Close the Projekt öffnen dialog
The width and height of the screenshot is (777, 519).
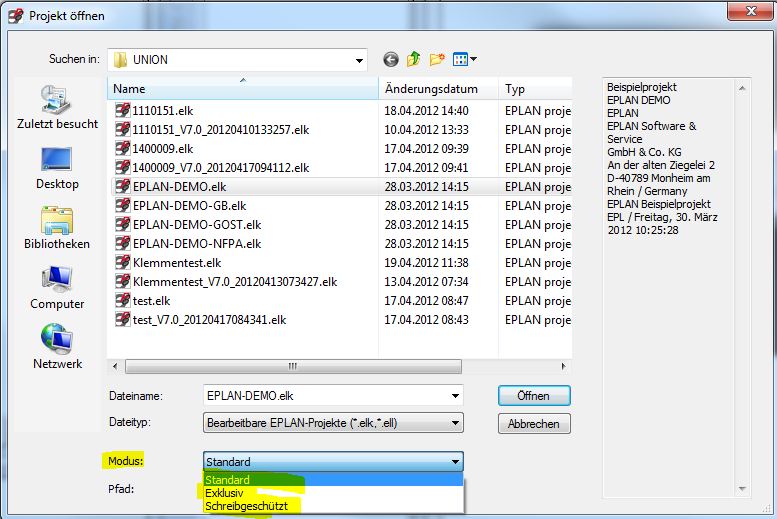pos(750,11)
